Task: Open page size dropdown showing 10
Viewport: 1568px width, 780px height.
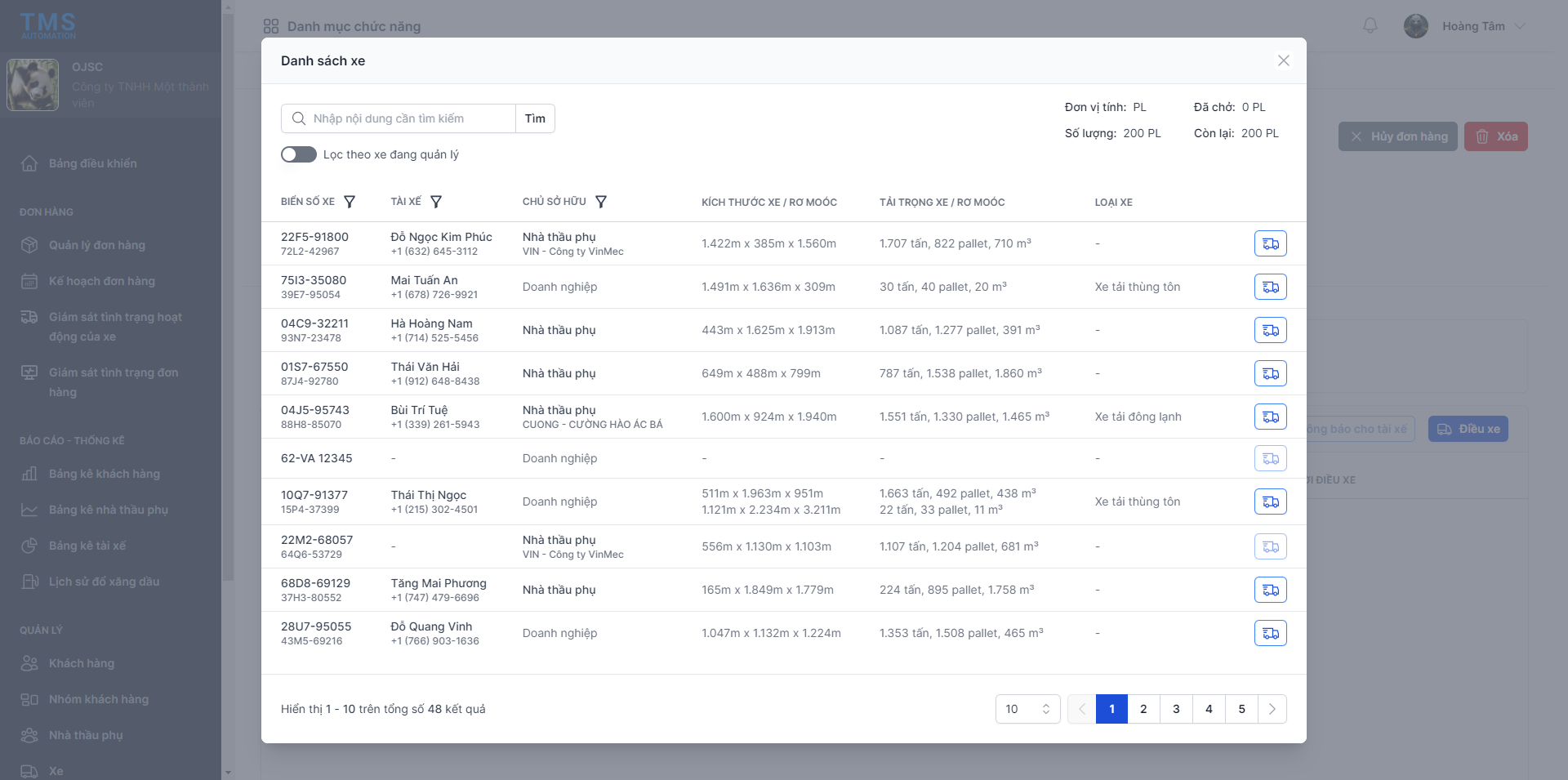Action: coord(1027,709)
